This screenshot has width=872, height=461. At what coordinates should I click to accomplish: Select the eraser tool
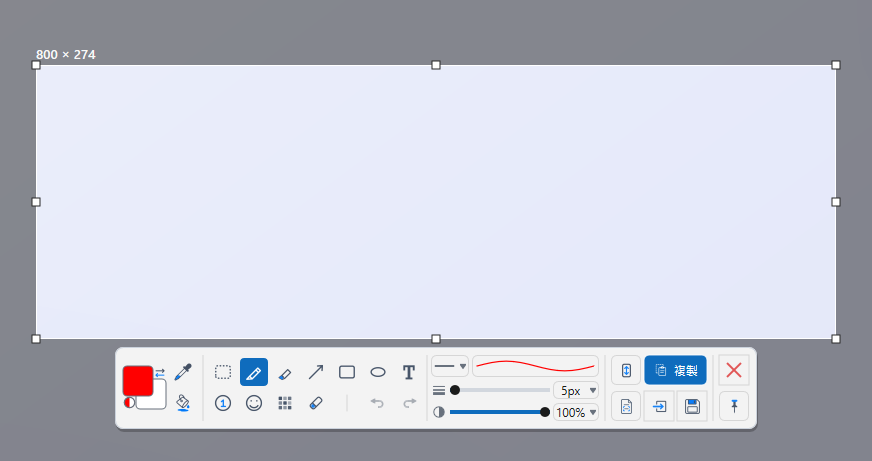click(316, 403)
